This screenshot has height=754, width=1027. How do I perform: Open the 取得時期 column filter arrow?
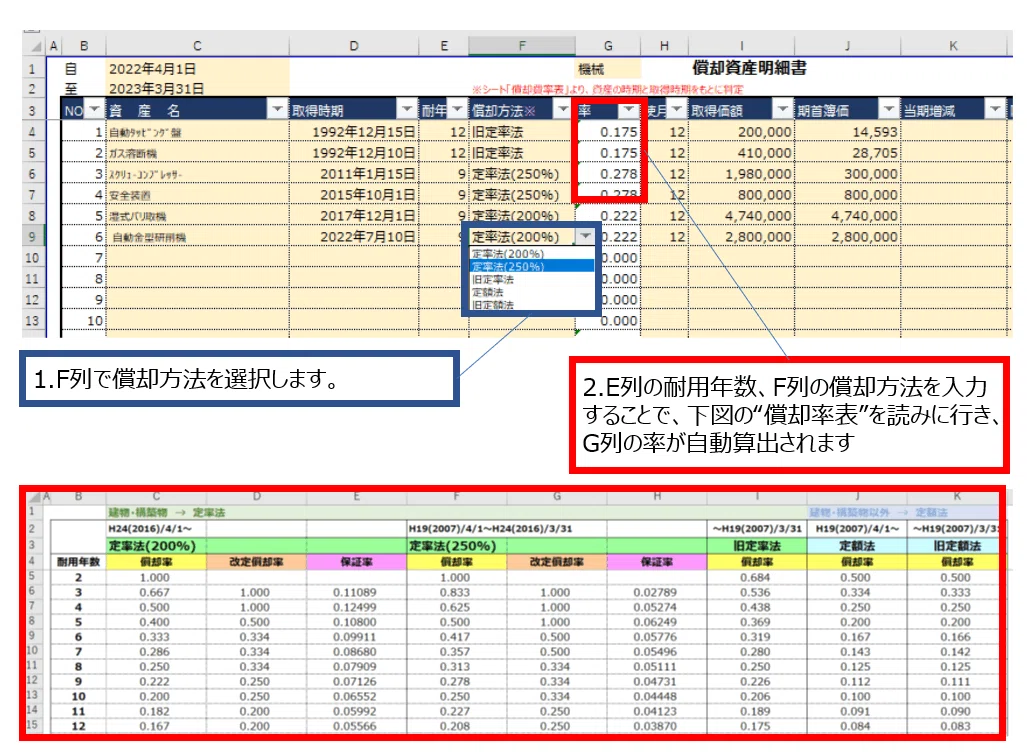tap(407, 109)
